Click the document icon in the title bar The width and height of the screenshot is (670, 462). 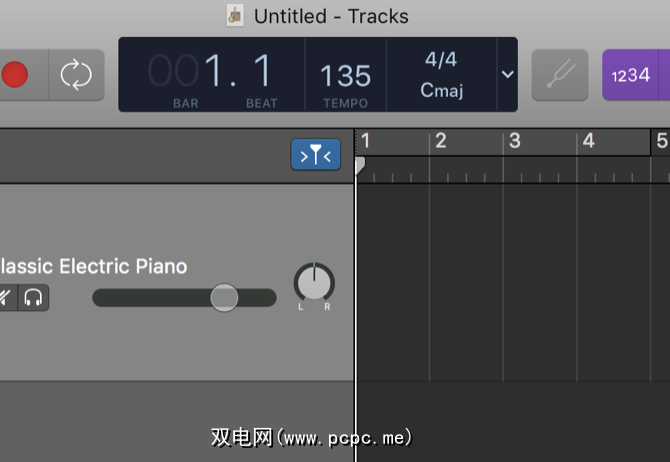(236, 16)
